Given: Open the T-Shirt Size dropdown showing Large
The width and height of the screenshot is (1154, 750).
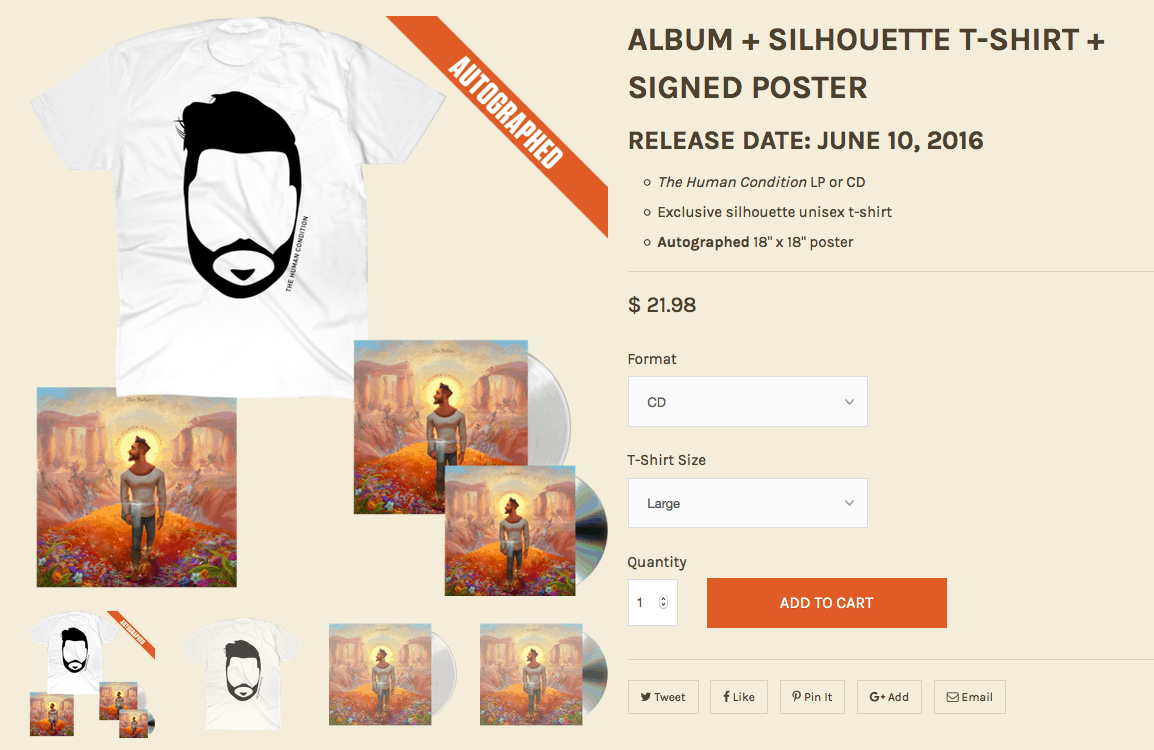Looking at the screenshot, I should [x=748, y=503].
